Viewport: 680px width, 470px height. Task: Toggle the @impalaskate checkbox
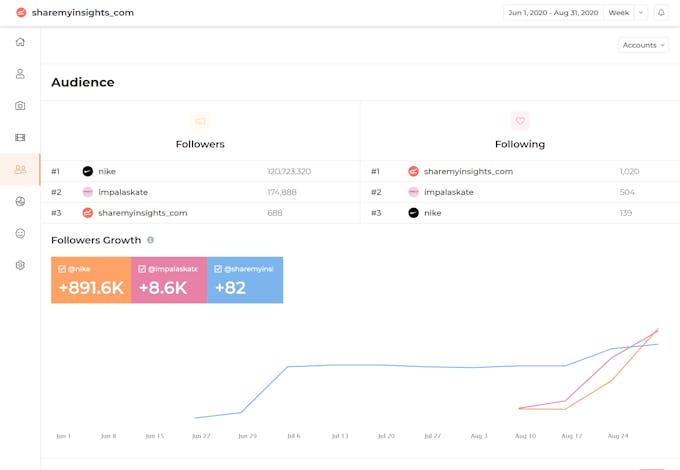coord(142,269)
